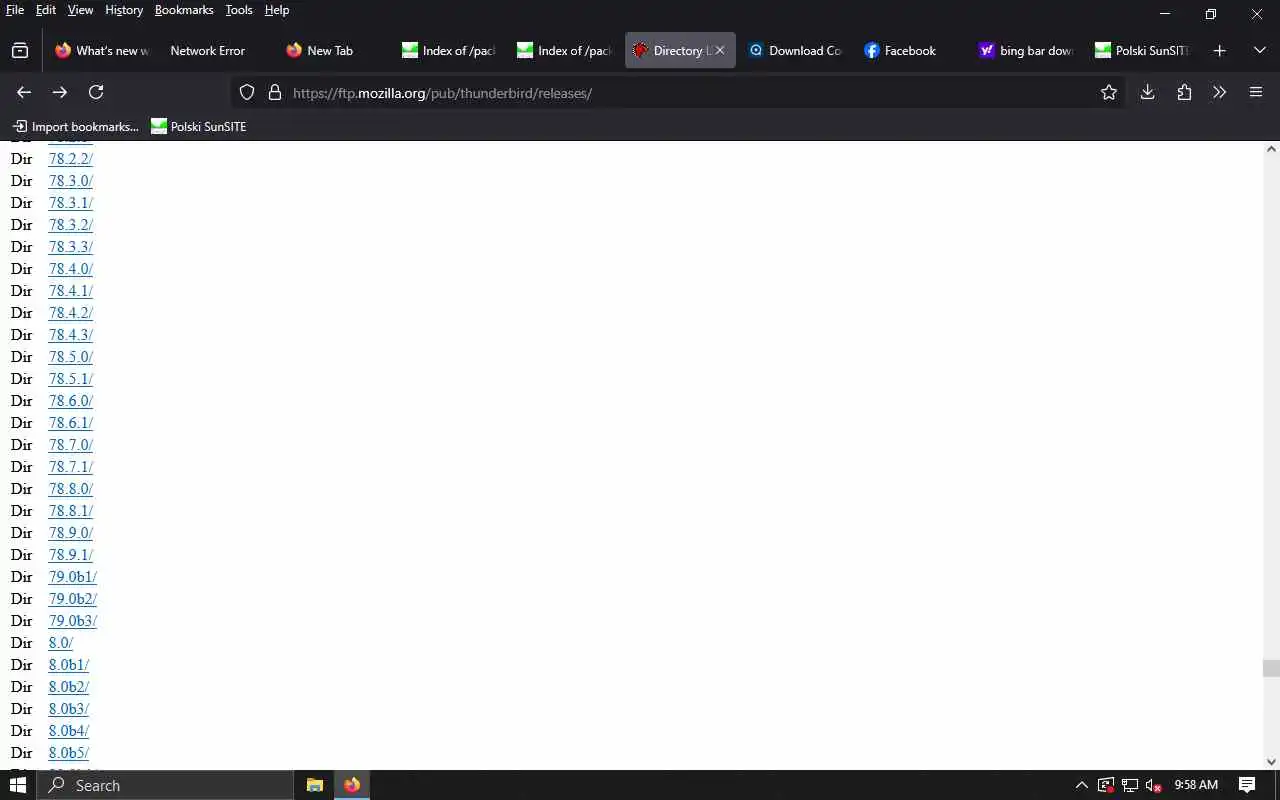Close the Directory Listing tab
Viewport: 1280px width, 800px height.
(719, 50)
